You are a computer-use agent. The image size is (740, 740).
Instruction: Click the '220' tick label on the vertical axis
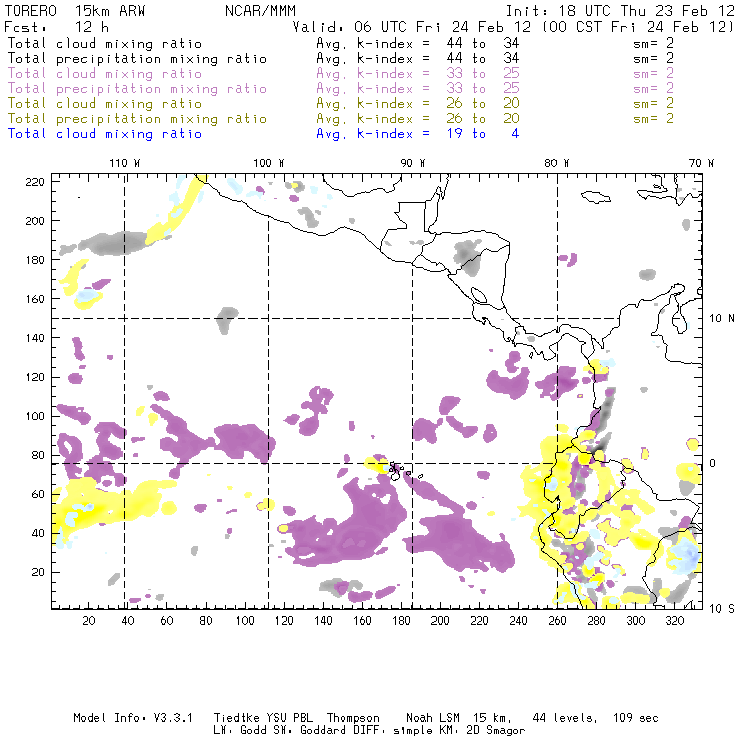coord(35,182)
